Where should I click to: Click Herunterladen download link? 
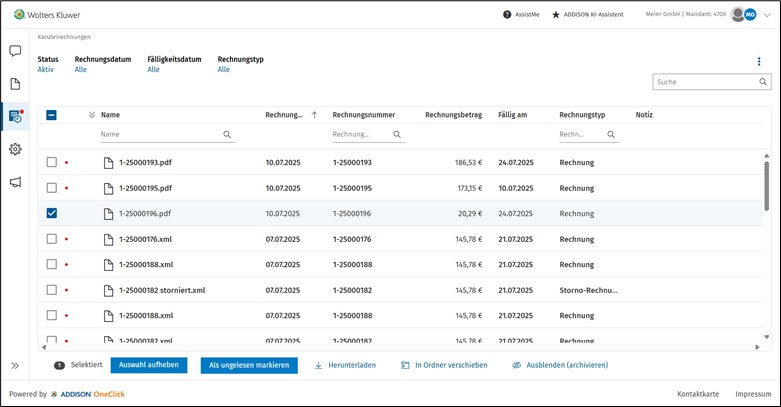tap(345, 365)
